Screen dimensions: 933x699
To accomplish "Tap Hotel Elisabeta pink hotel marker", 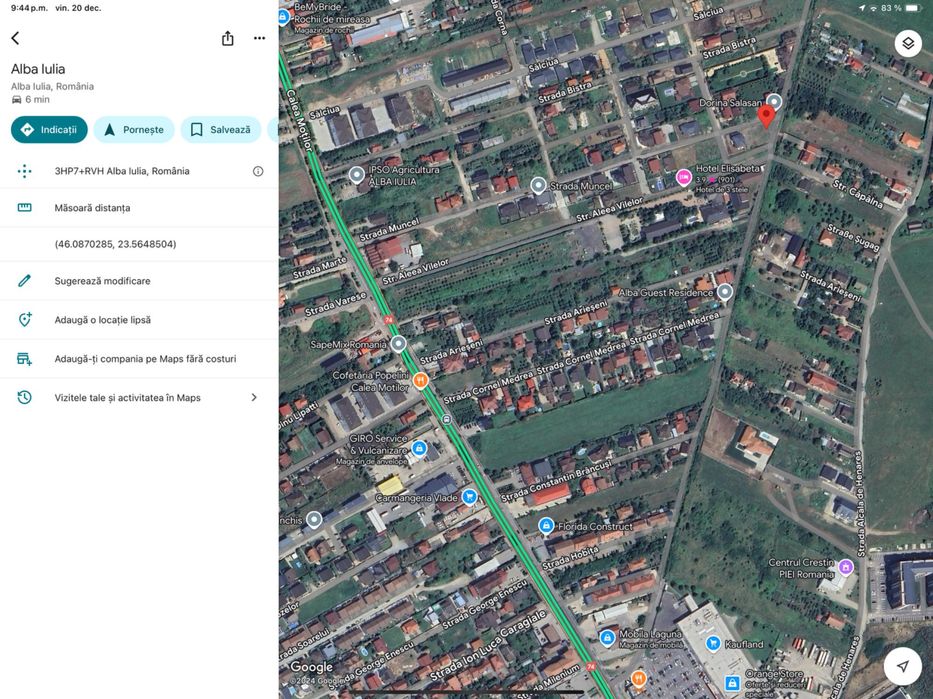I will (684, 177).
